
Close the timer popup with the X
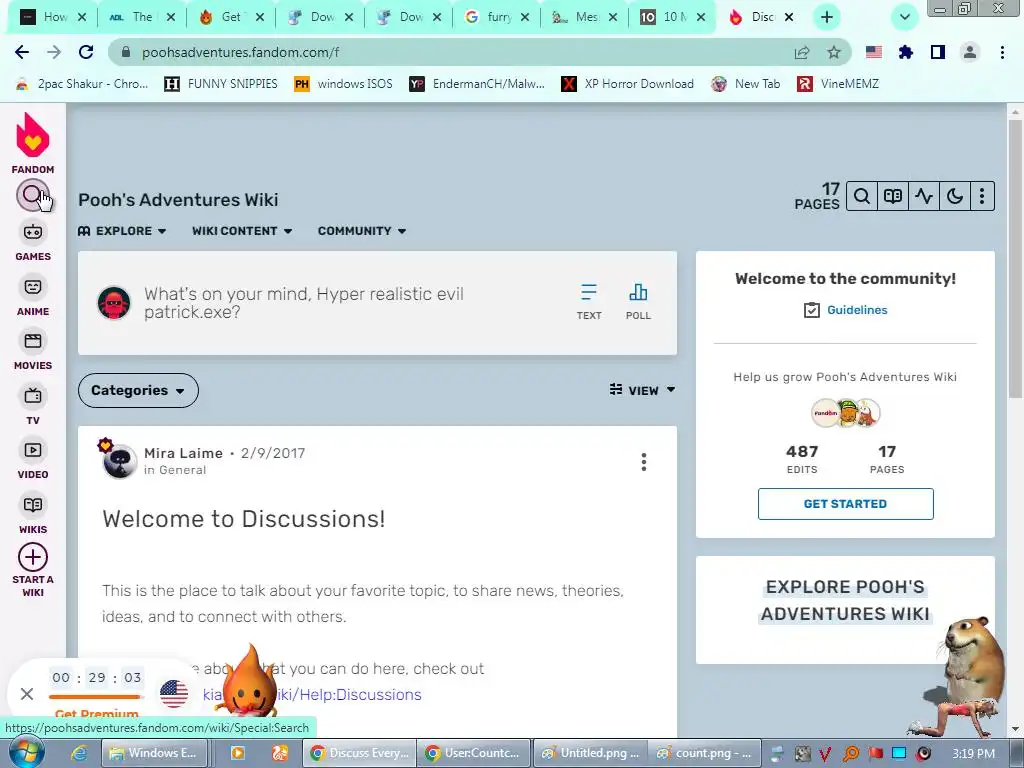(x=27, y=694)
